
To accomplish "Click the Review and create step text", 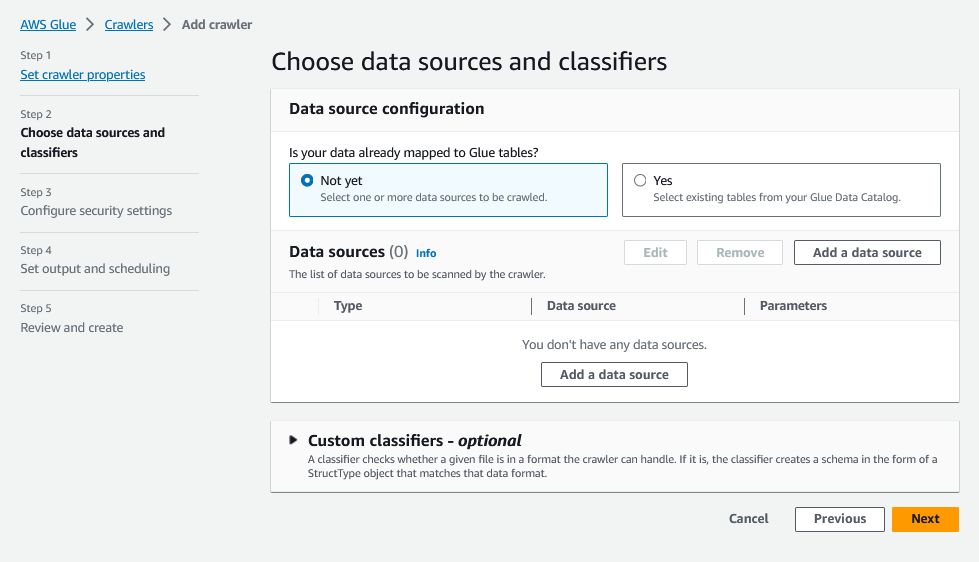I will [x=72, y=327].
